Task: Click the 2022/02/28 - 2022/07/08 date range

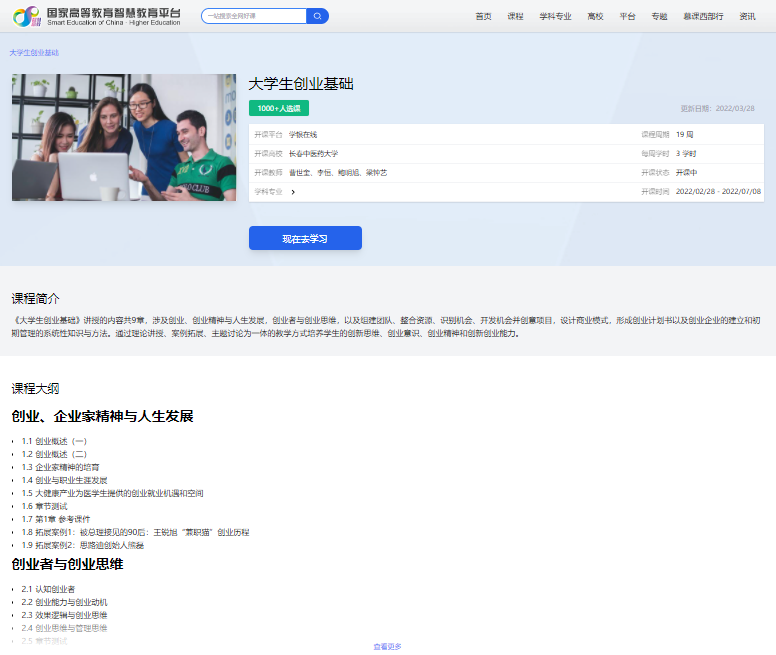Action: [x=718, y=191]
